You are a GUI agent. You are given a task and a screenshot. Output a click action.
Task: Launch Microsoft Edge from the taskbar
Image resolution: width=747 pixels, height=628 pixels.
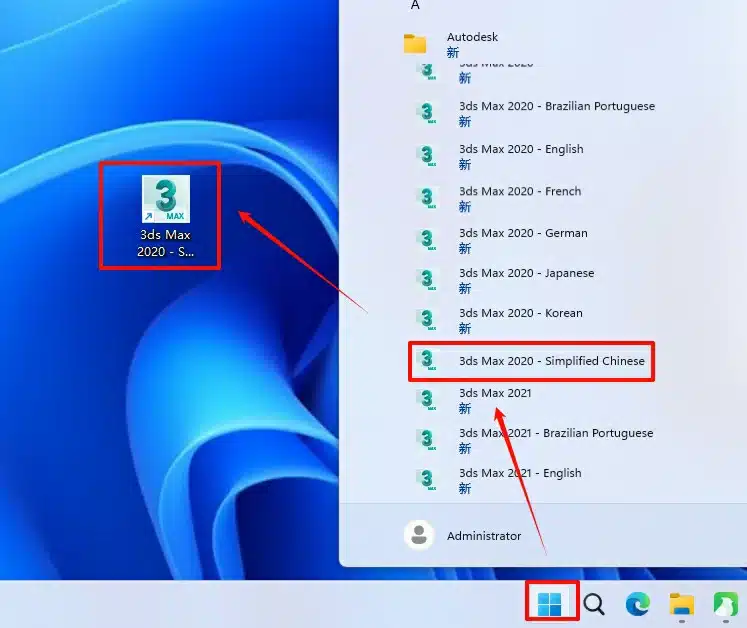point(637,604)
